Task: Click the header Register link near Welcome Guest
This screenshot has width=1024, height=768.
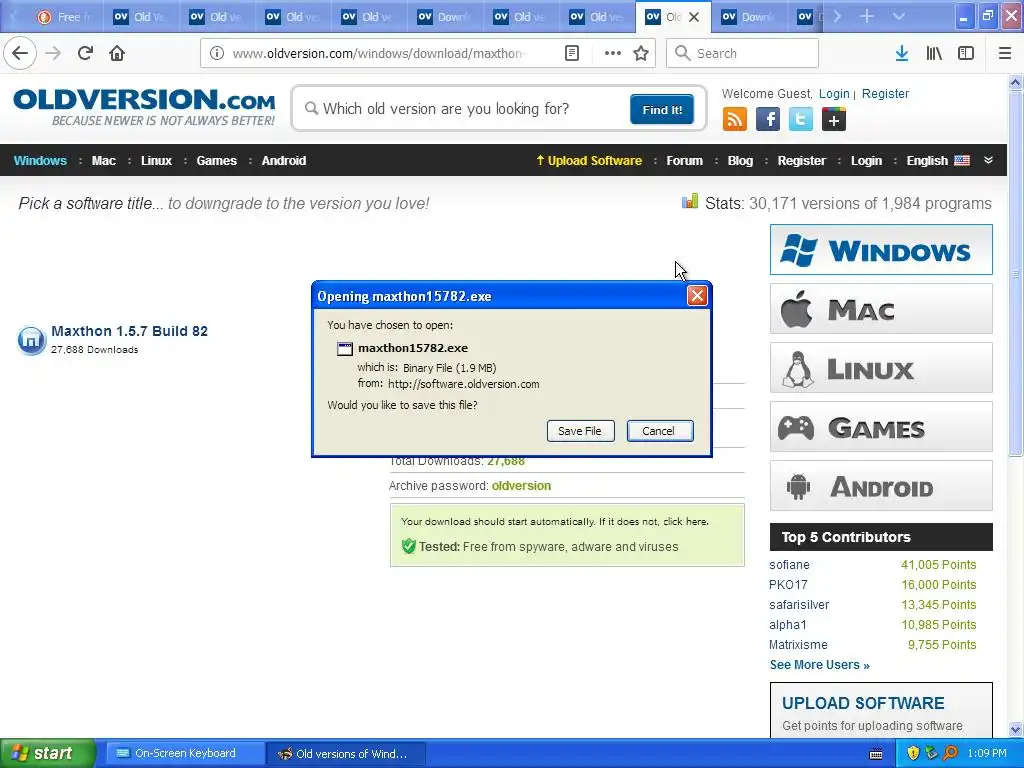Action: (885, 93)
